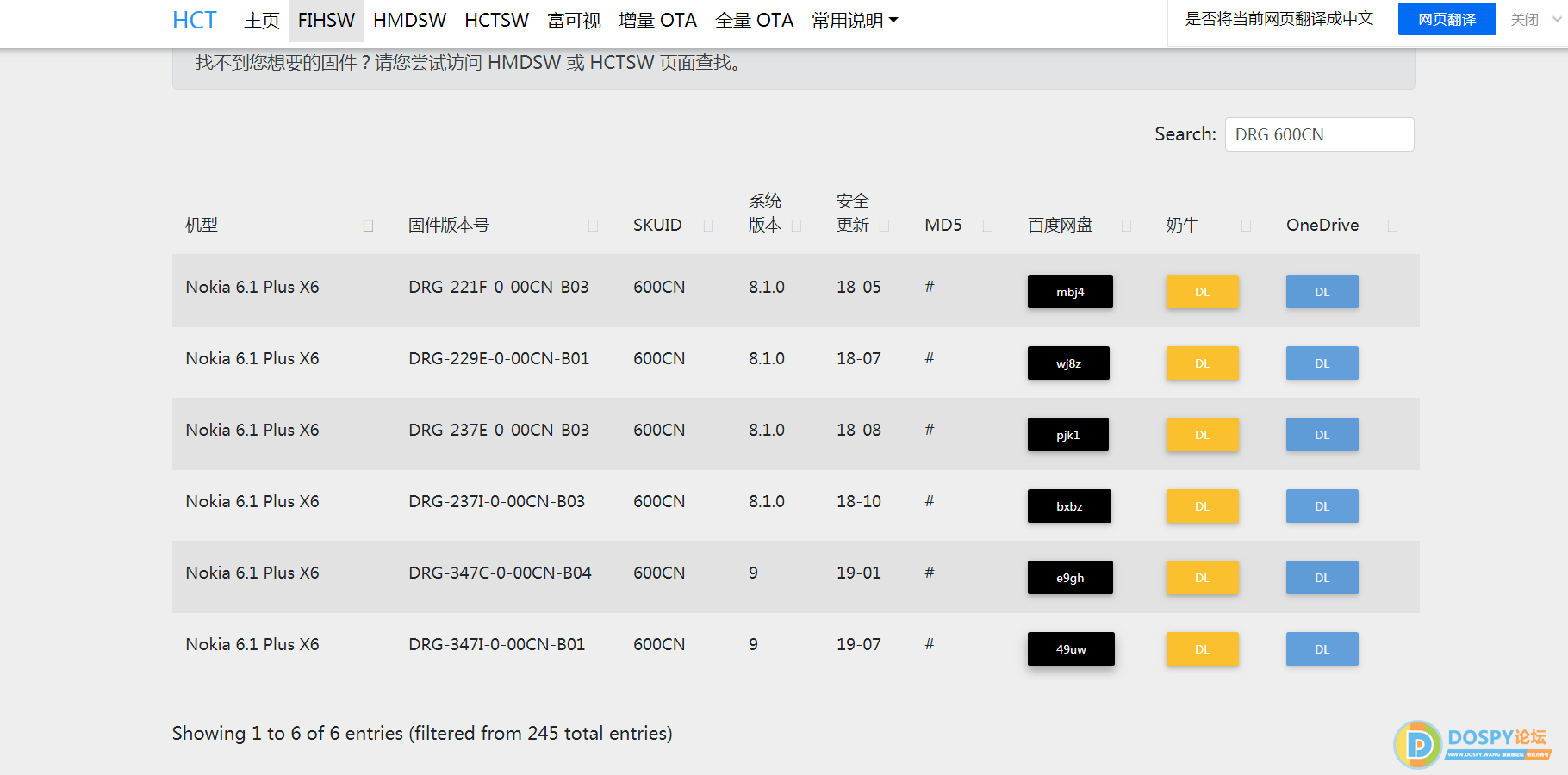Dismiss the translation prompt with 关闭

pyautogui.click(x=1524, y=19)
